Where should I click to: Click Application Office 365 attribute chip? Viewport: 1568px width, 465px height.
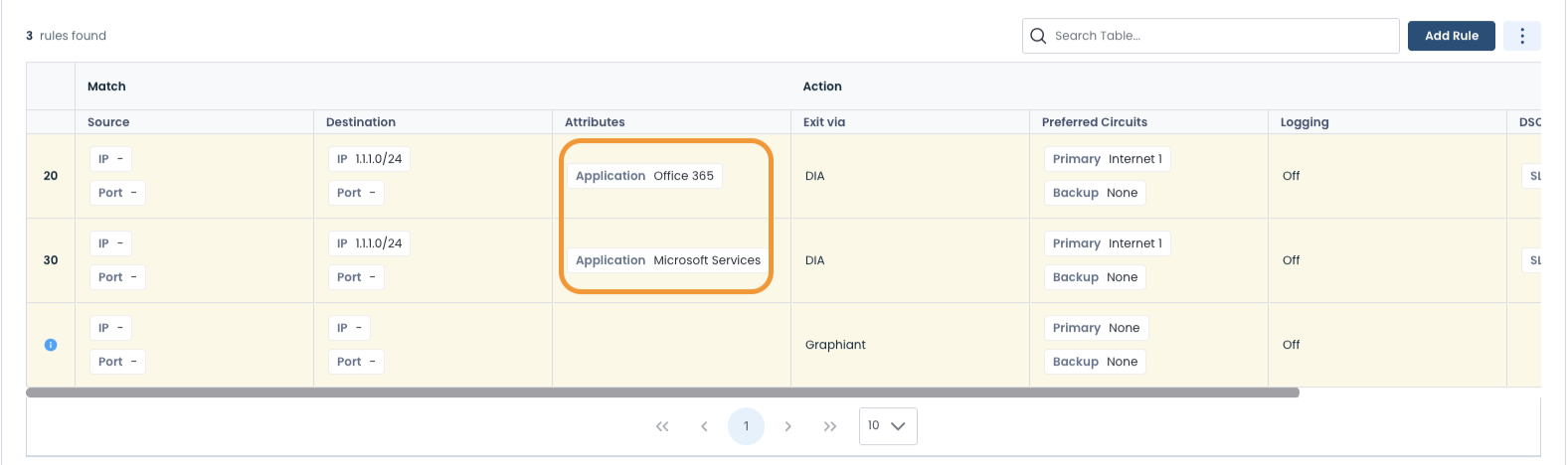(644, 176)
